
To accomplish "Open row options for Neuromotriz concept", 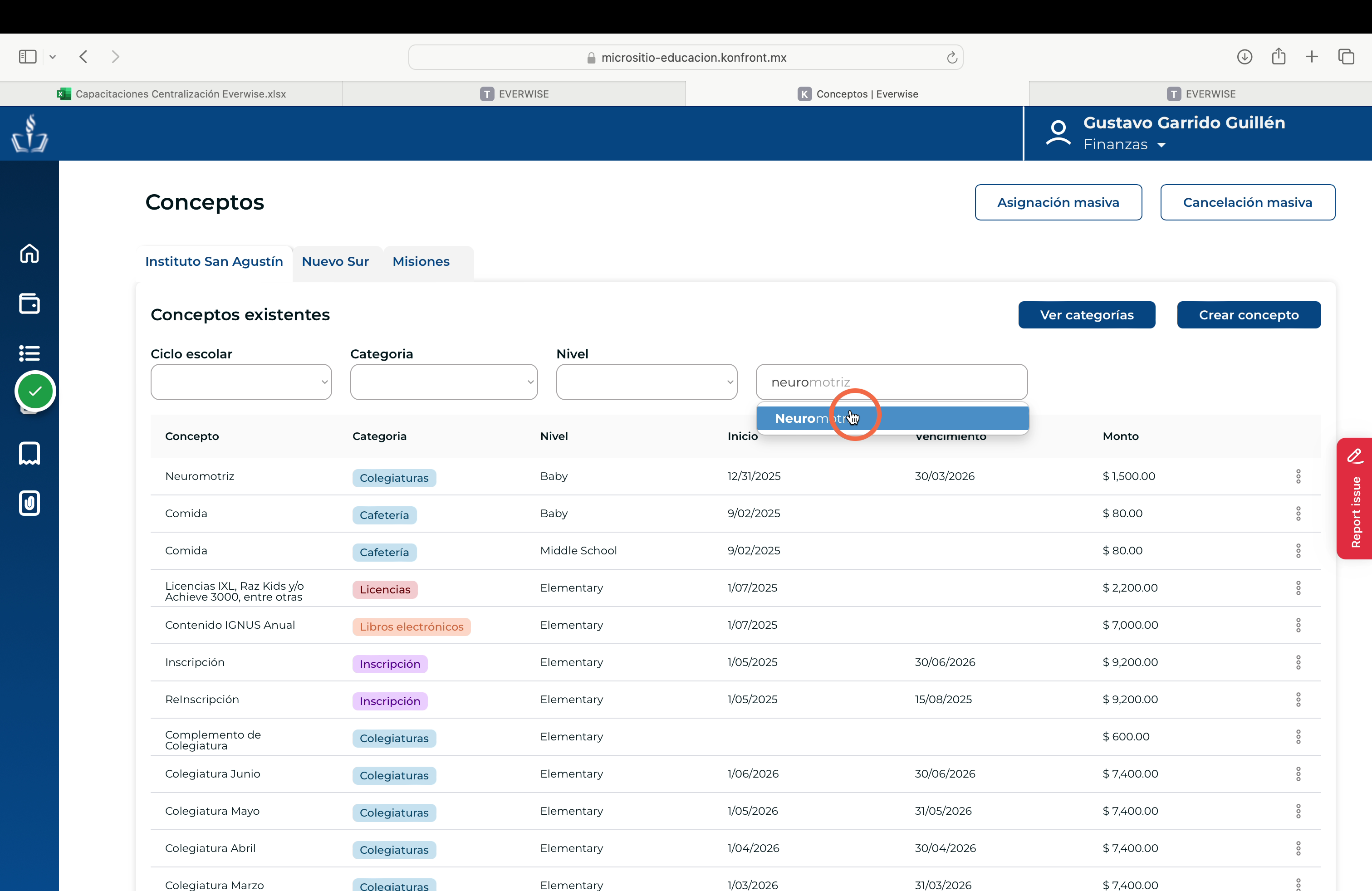I will [x=1298, y=476].
